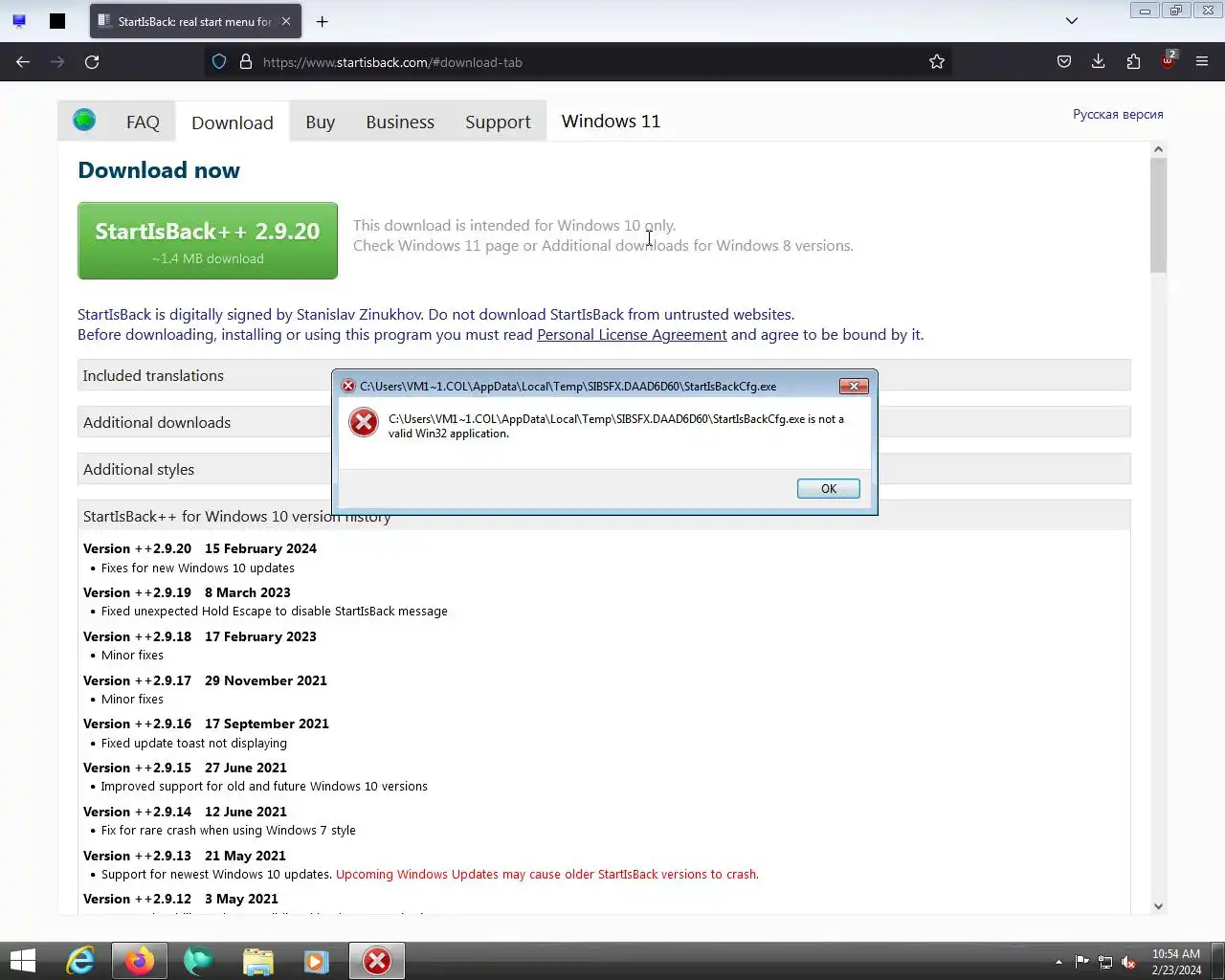1225x980 pixels.
Task: Click the StartIsBack++ 2.9.20 download button
Action: click(208, 241)
